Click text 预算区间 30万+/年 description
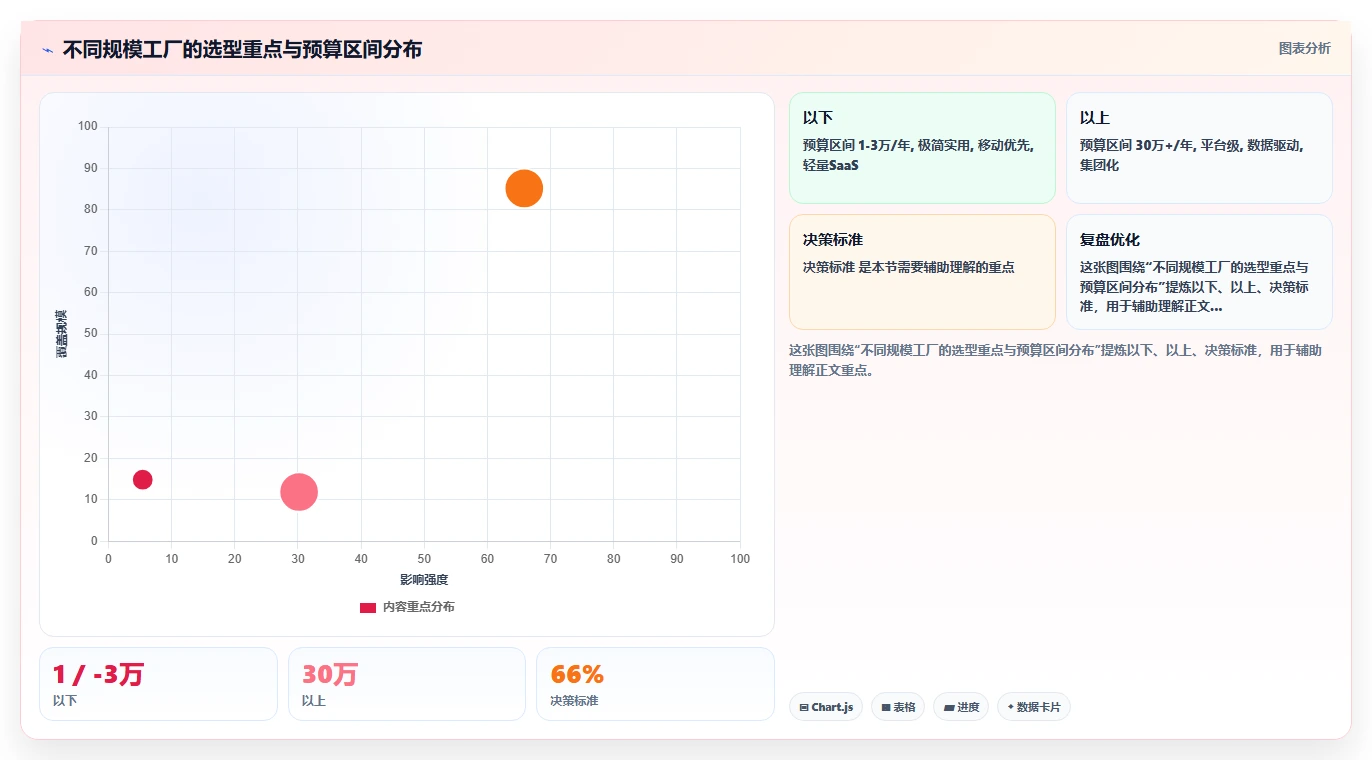This screenshot has height=760, width=1372. [x=1192, y=155]
